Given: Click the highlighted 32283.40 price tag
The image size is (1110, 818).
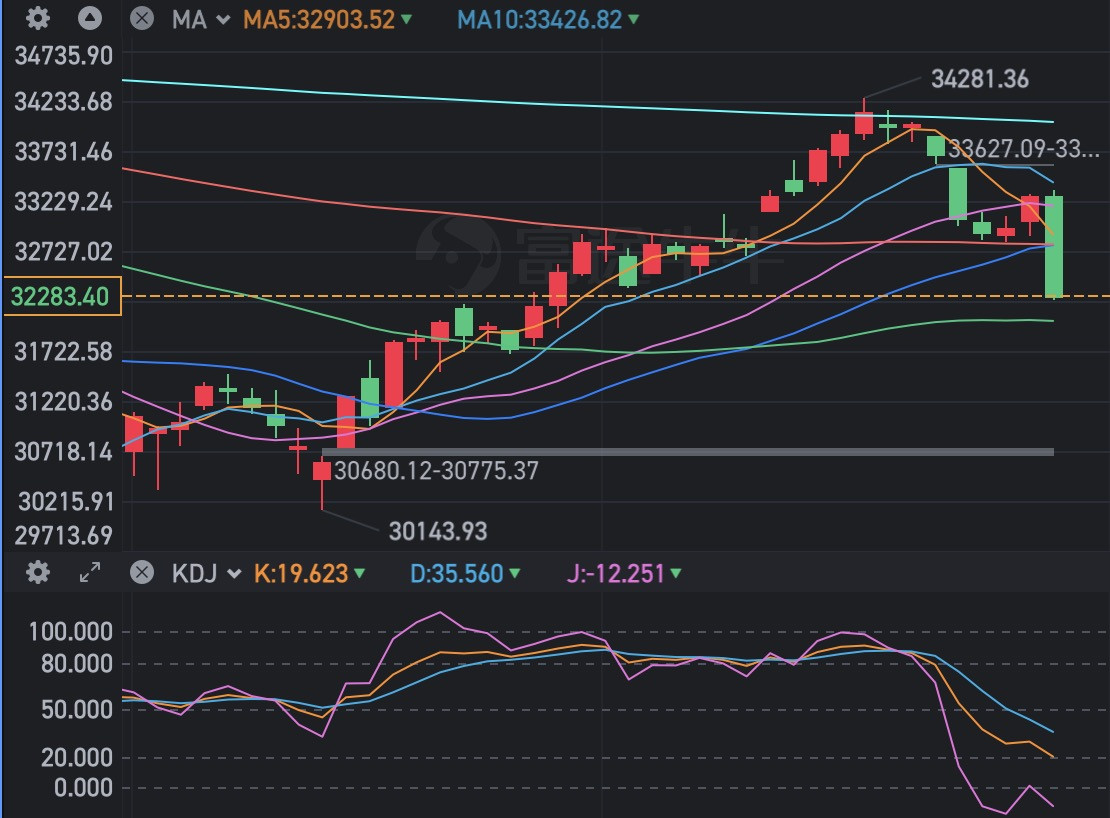Looking at the screenshot, I should point(62,296).
